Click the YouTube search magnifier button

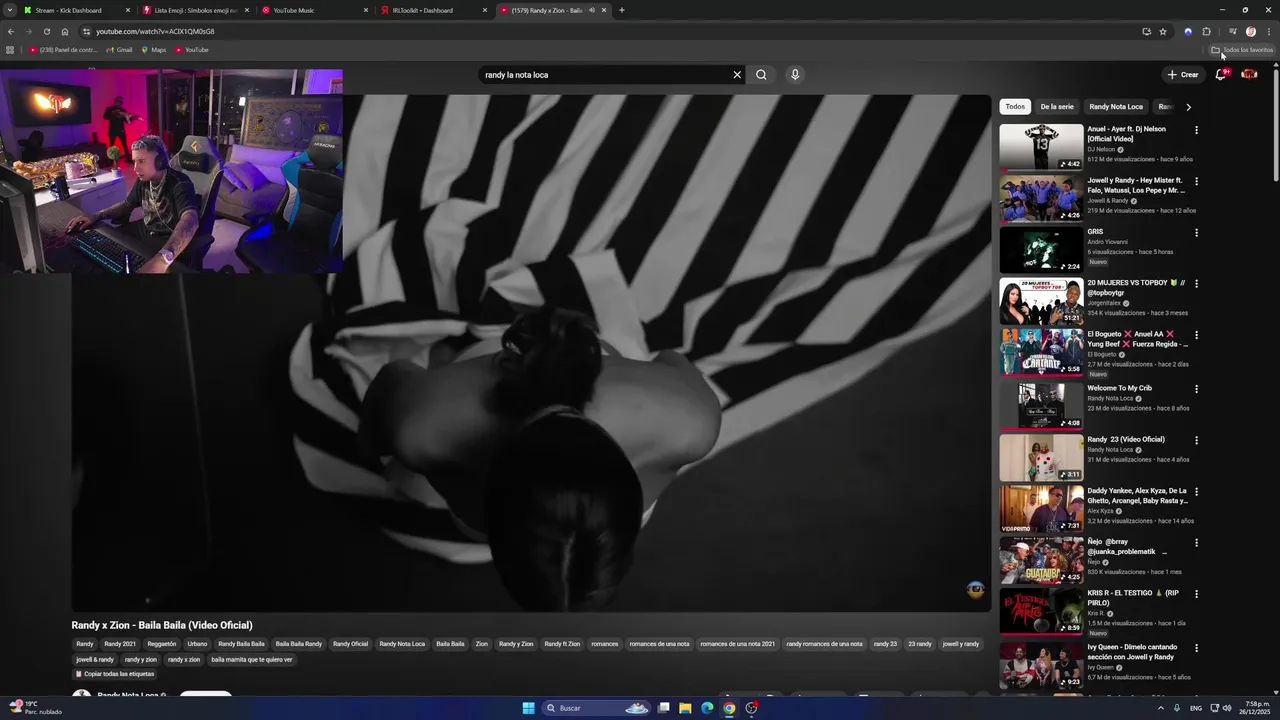pos(761,75)
